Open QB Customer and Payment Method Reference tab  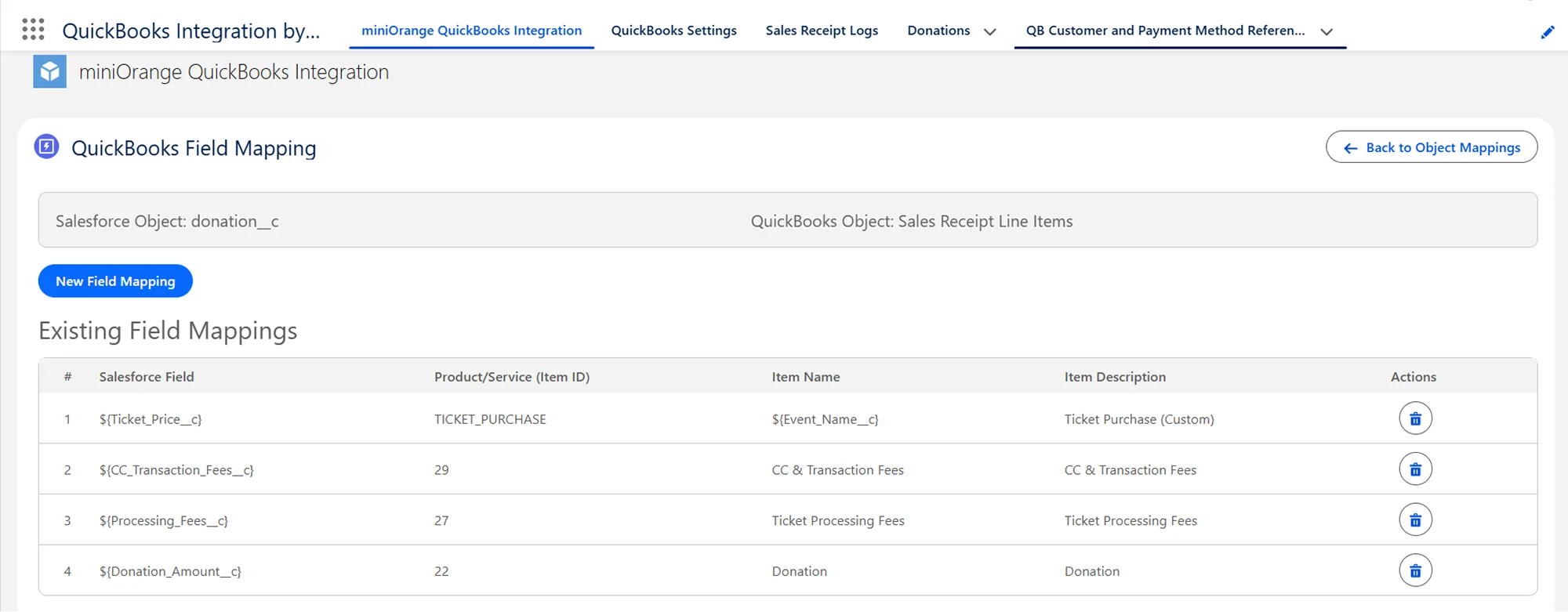pos(1165,31)
